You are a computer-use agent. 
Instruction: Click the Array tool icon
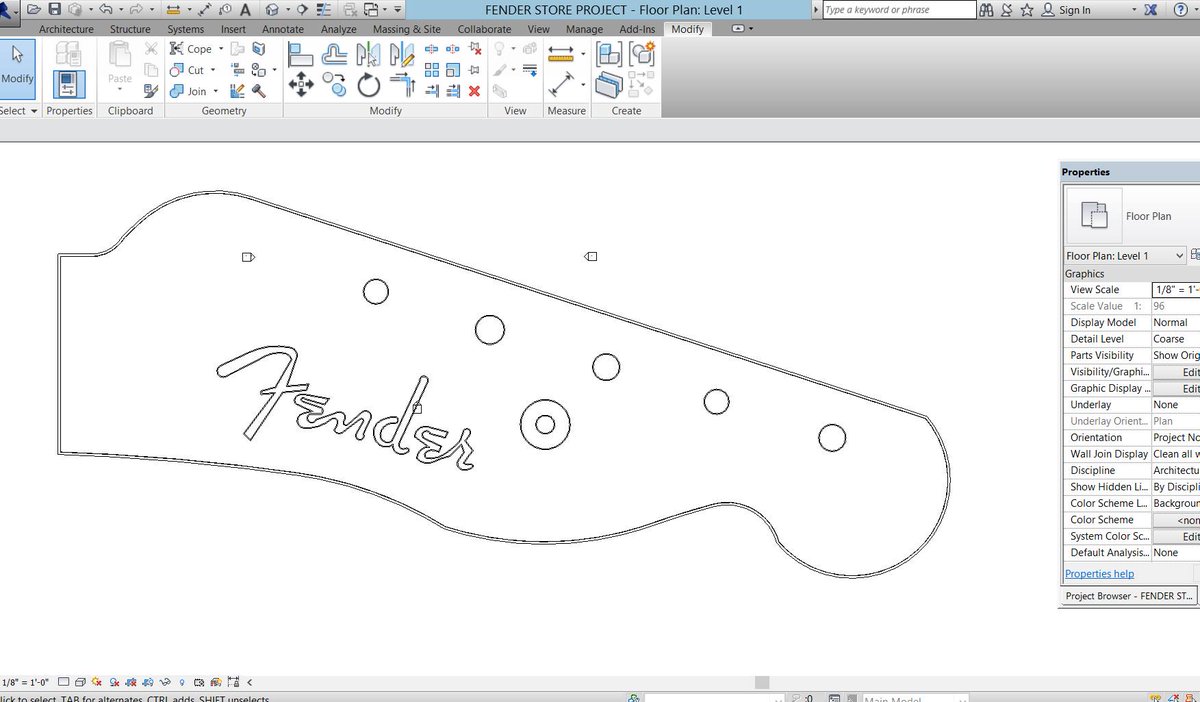pos(432,70)
